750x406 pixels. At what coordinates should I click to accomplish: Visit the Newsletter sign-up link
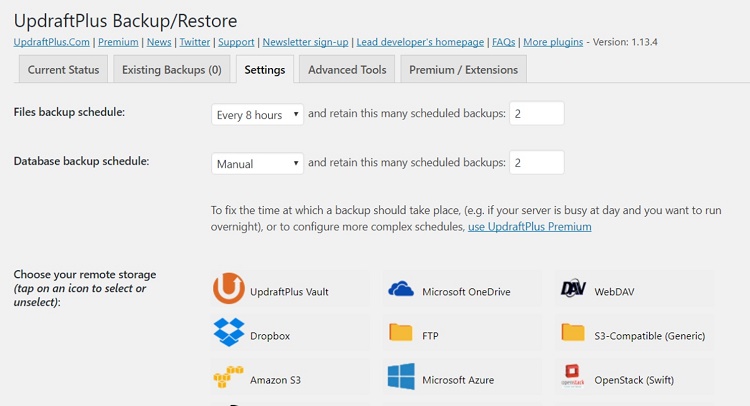click(x=305, y=42)
